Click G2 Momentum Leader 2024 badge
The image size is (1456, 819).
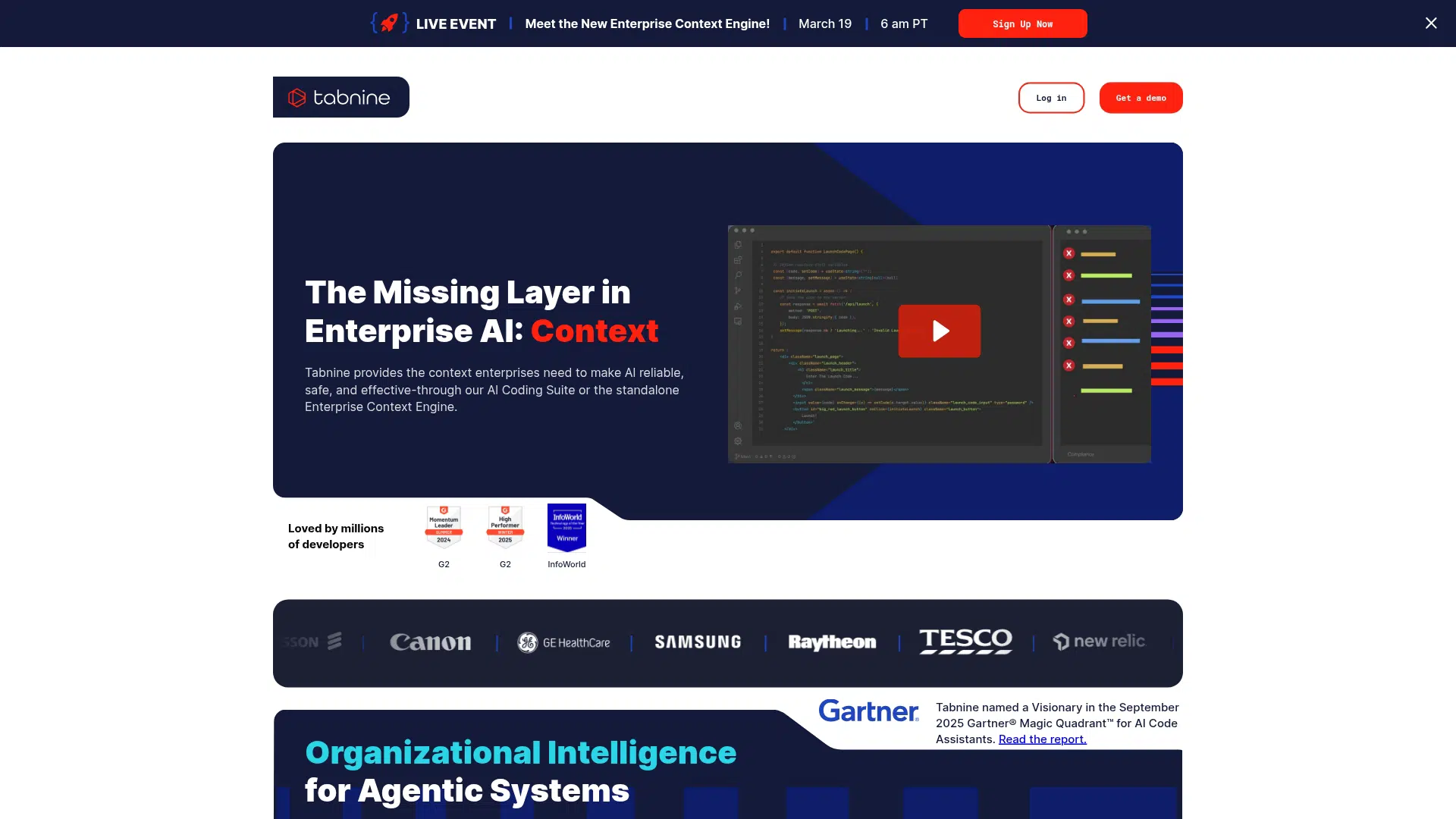pyautogui.click(x=444, y=526)
